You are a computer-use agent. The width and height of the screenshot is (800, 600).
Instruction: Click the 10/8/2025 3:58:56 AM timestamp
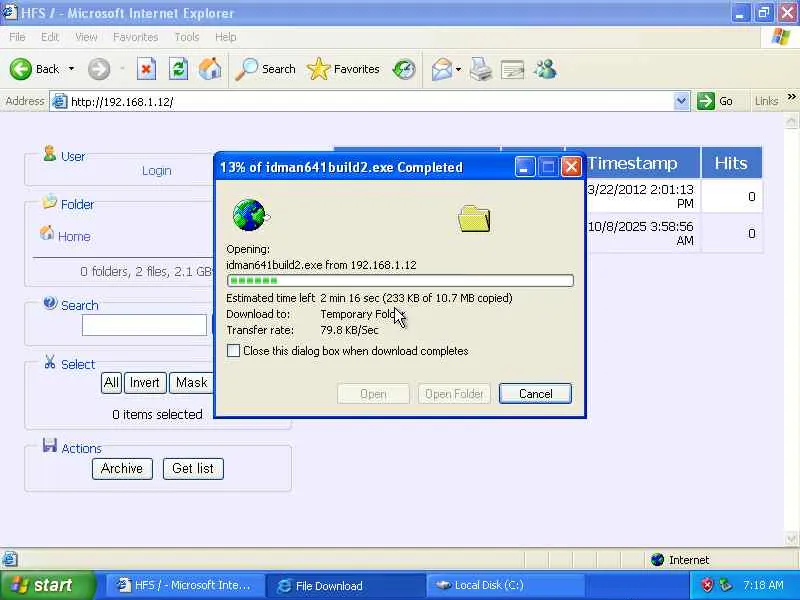coord(641,233)
